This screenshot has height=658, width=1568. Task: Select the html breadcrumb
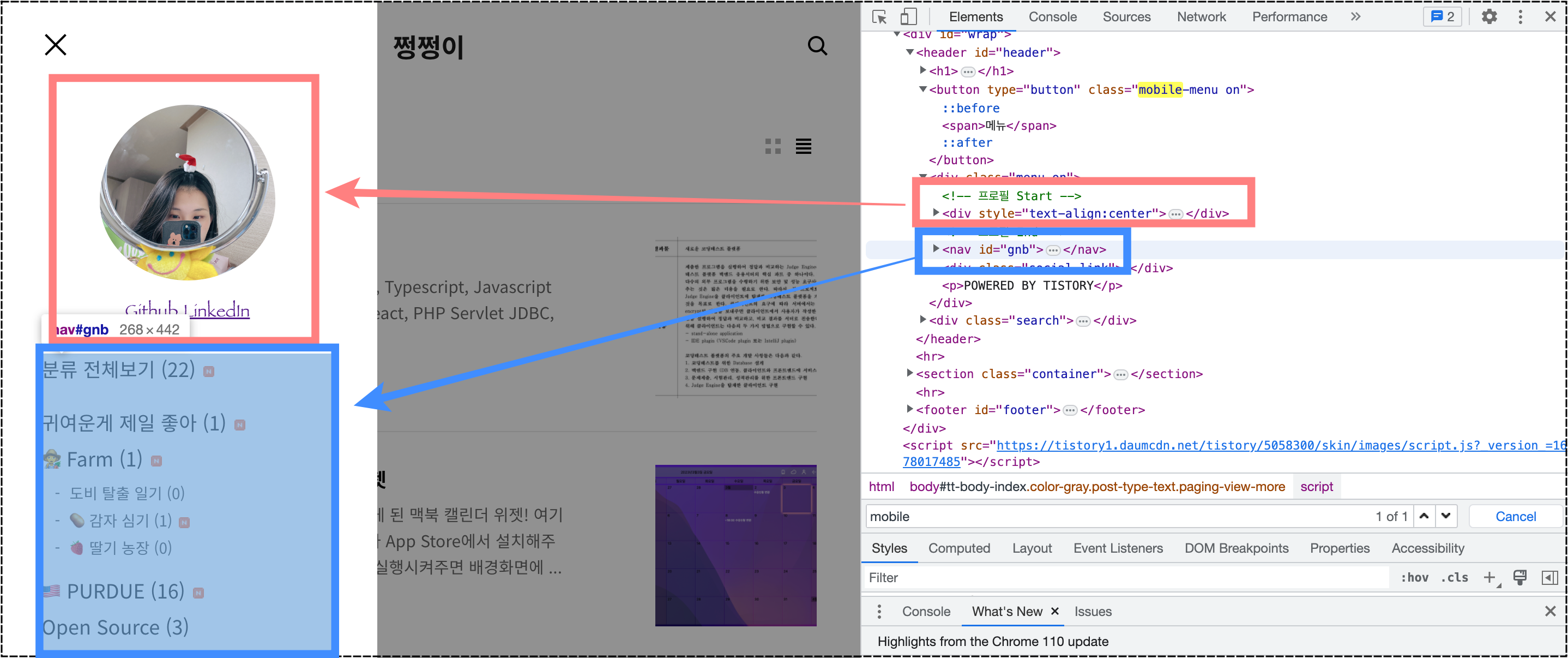(881, 486)
